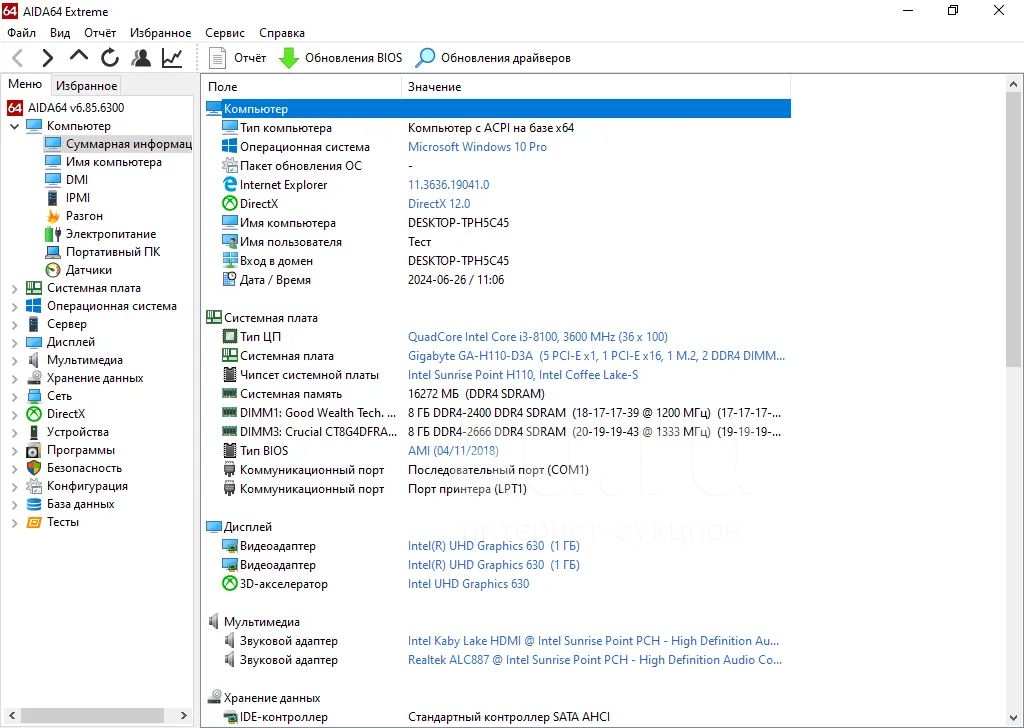This screenshot has height=728, width=1024.
Task: Switch to the Избранное tab in side panel
Action: pos(86,86)
